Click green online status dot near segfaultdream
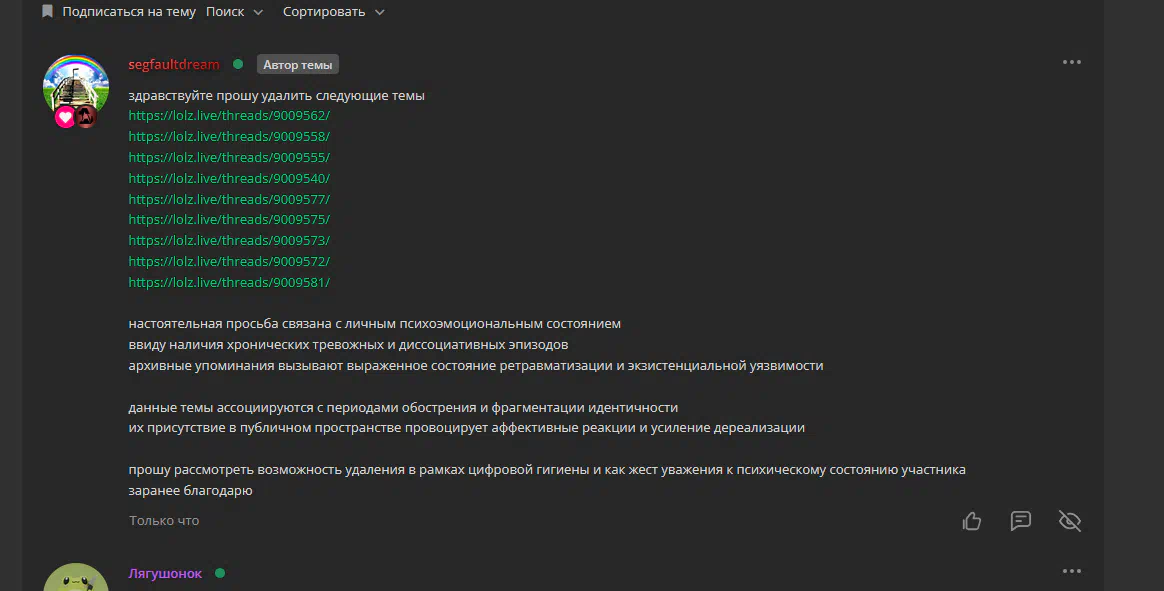Image resolution: width=1164 pixels, height=591 pixels. point(238,64)
